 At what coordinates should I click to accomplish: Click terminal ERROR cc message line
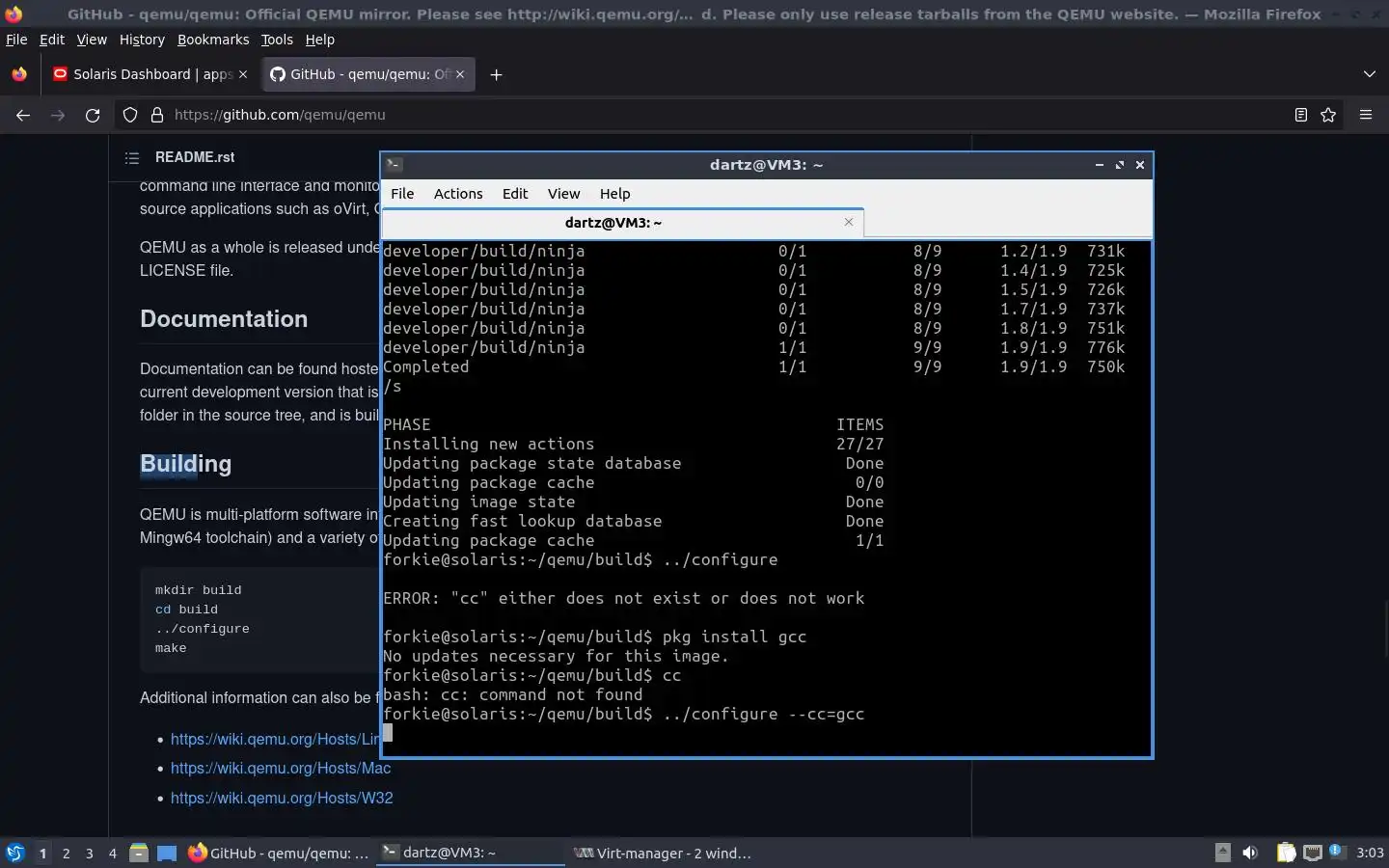pos(623,598)
